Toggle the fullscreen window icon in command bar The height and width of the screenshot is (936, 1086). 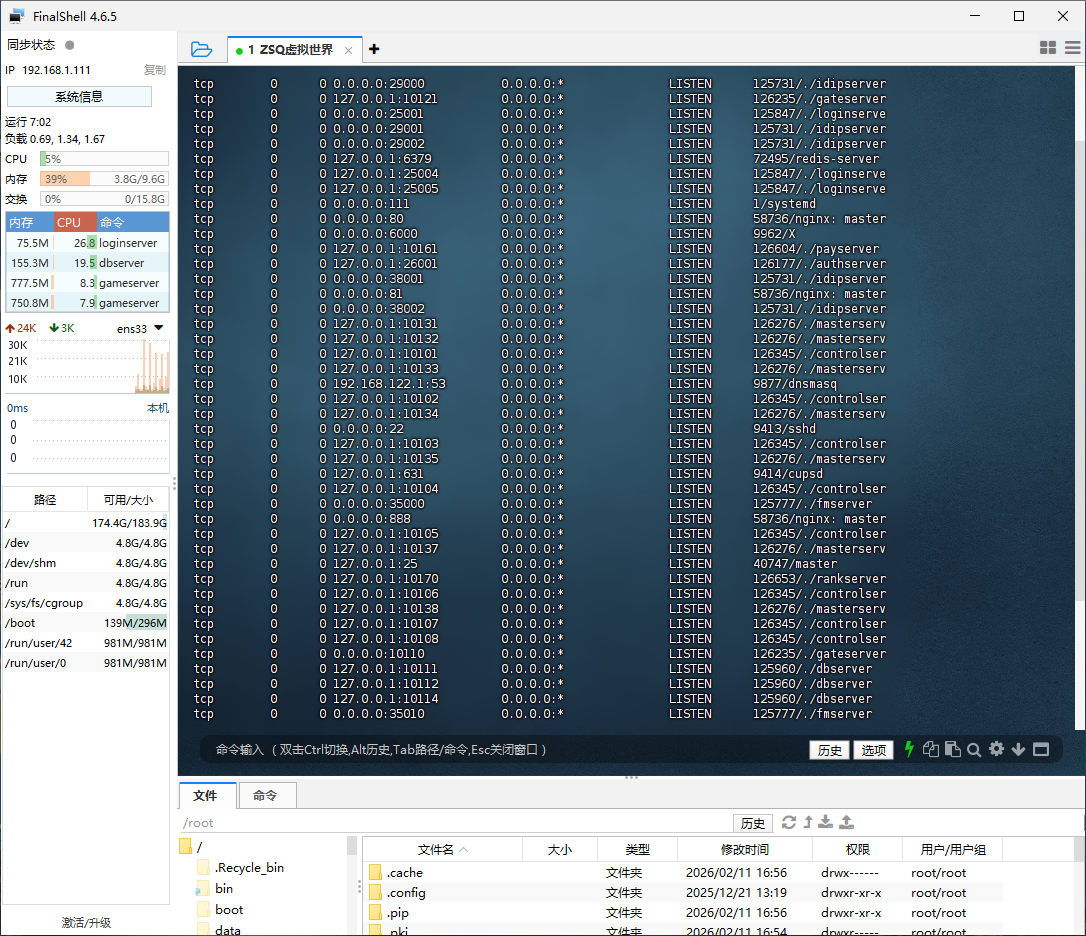pos(1040,749)
